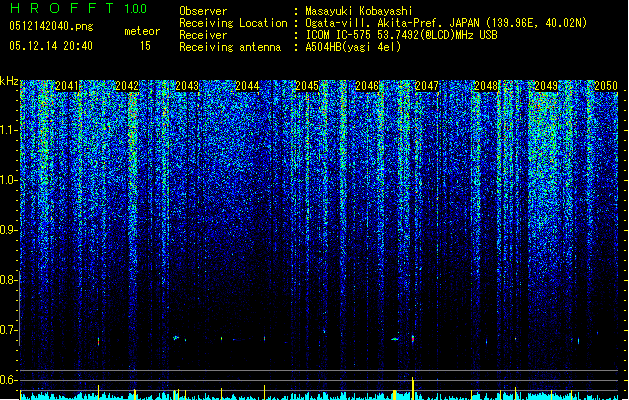Click the 2045 time marker
This screenshot has width=629, height=400.
(x=307, y=86)
